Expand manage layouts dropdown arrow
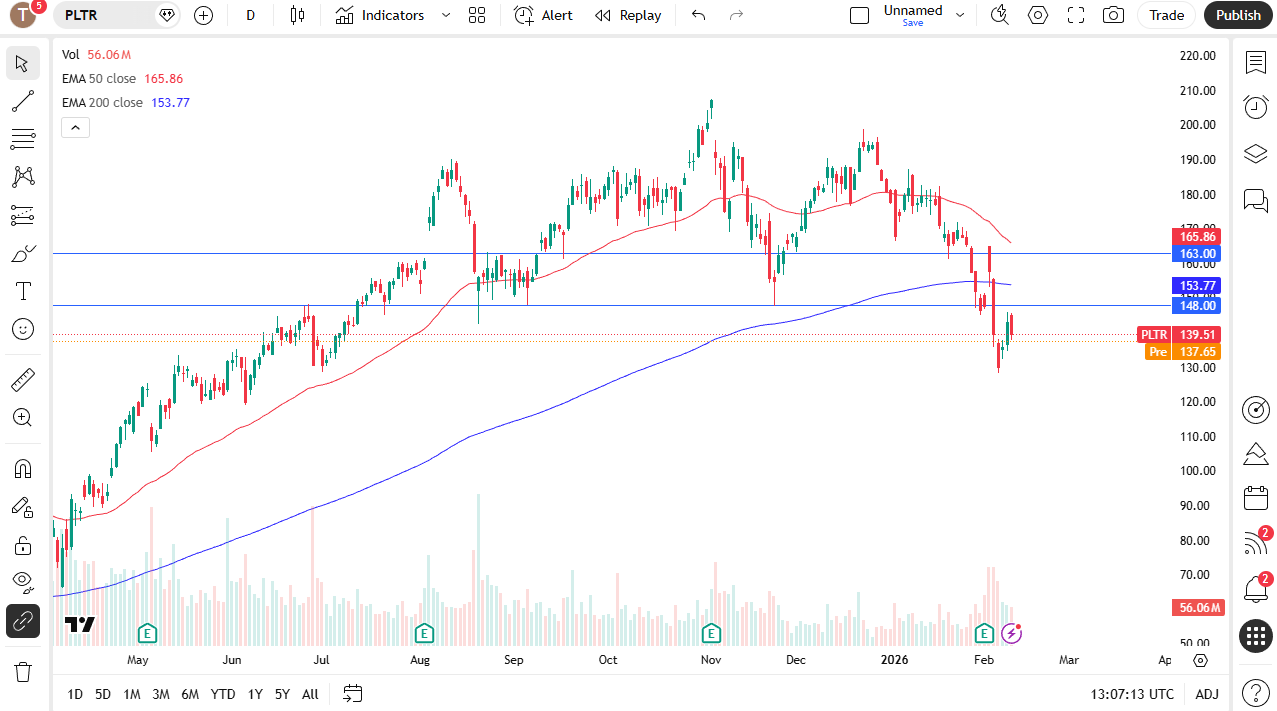 point(961,15)
